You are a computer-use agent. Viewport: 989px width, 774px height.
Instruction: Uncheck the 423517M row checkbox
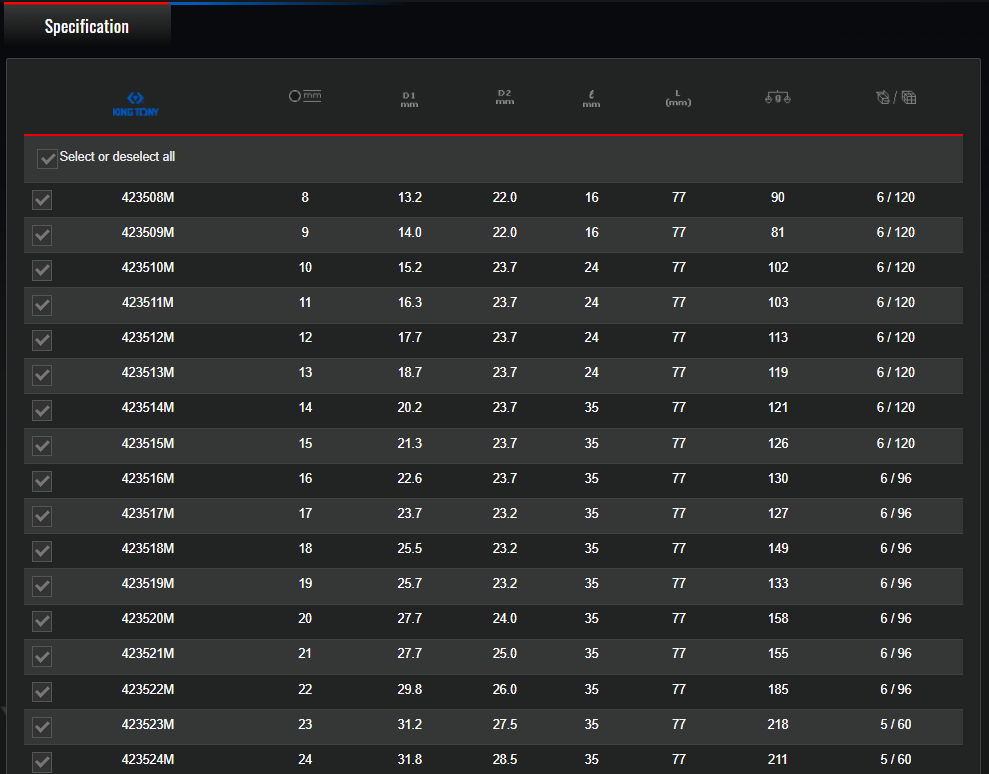tap(42, 516)
